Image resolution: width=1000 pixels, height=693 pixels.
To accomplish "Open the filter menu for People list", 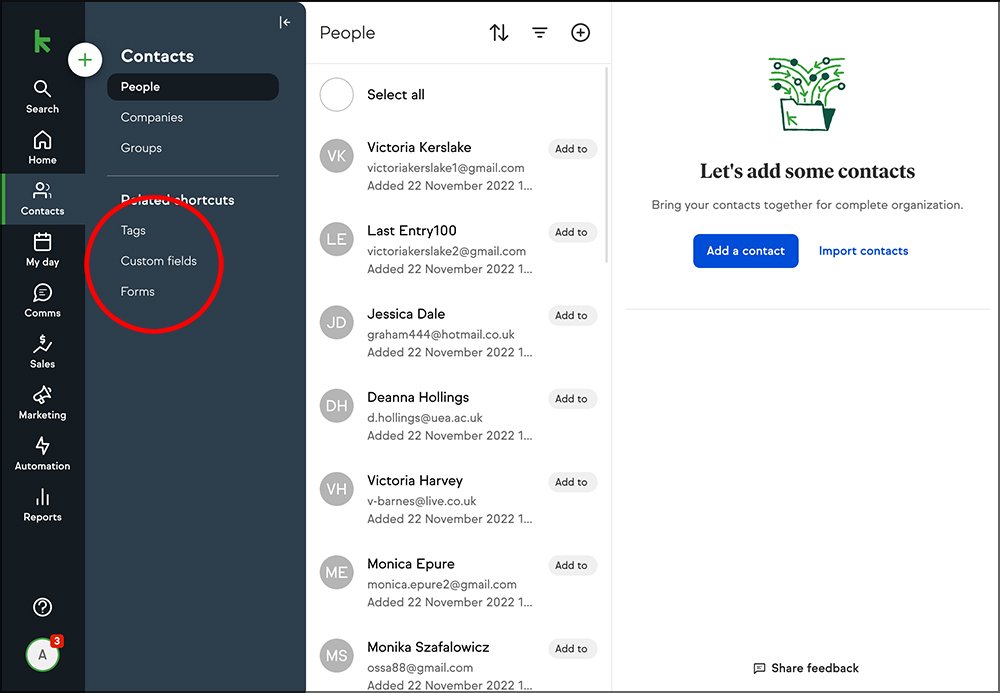I will click(x=540, y=33).
